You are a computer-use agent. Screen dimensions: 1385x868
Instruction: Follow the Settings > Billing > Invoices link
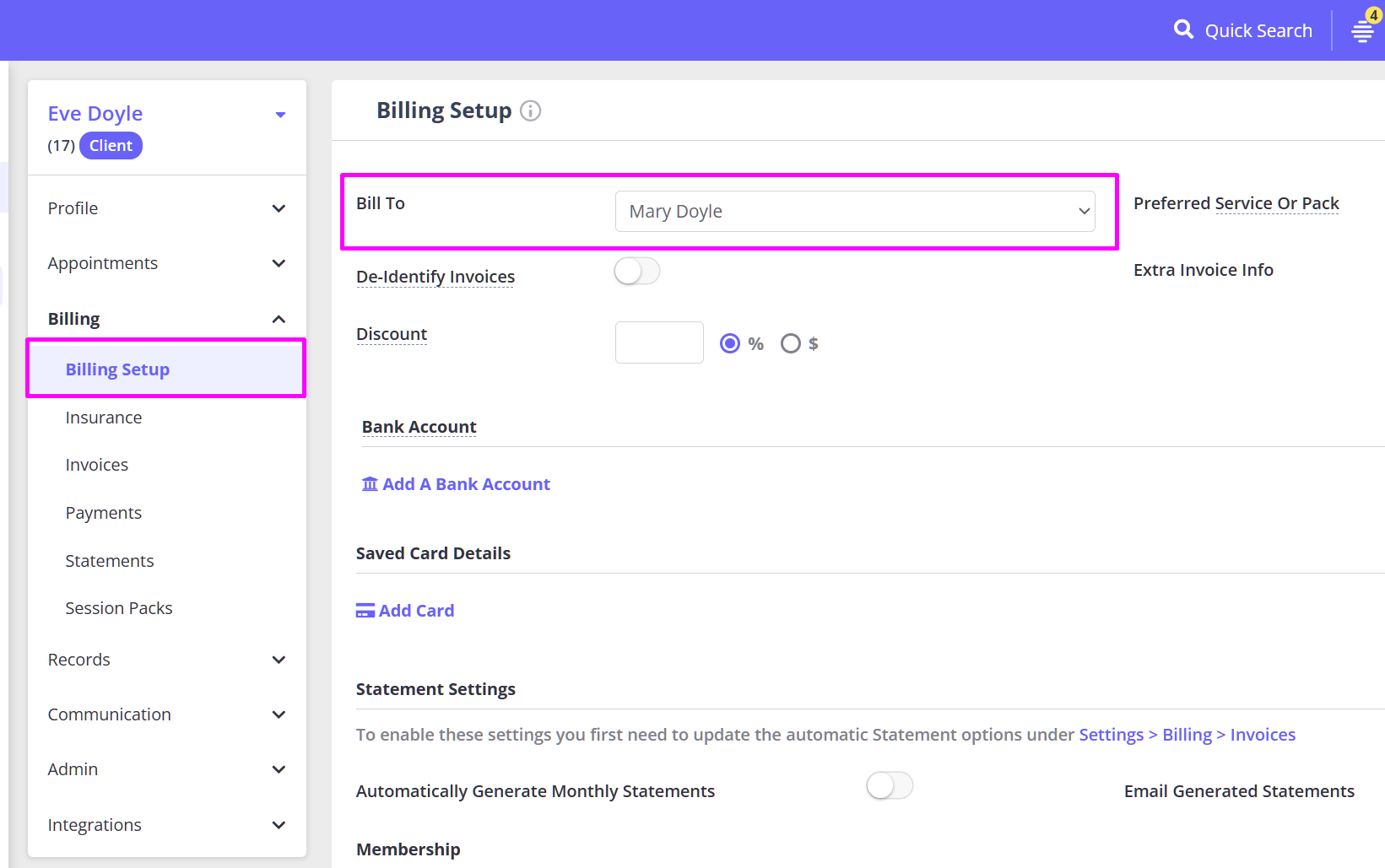1187,735
